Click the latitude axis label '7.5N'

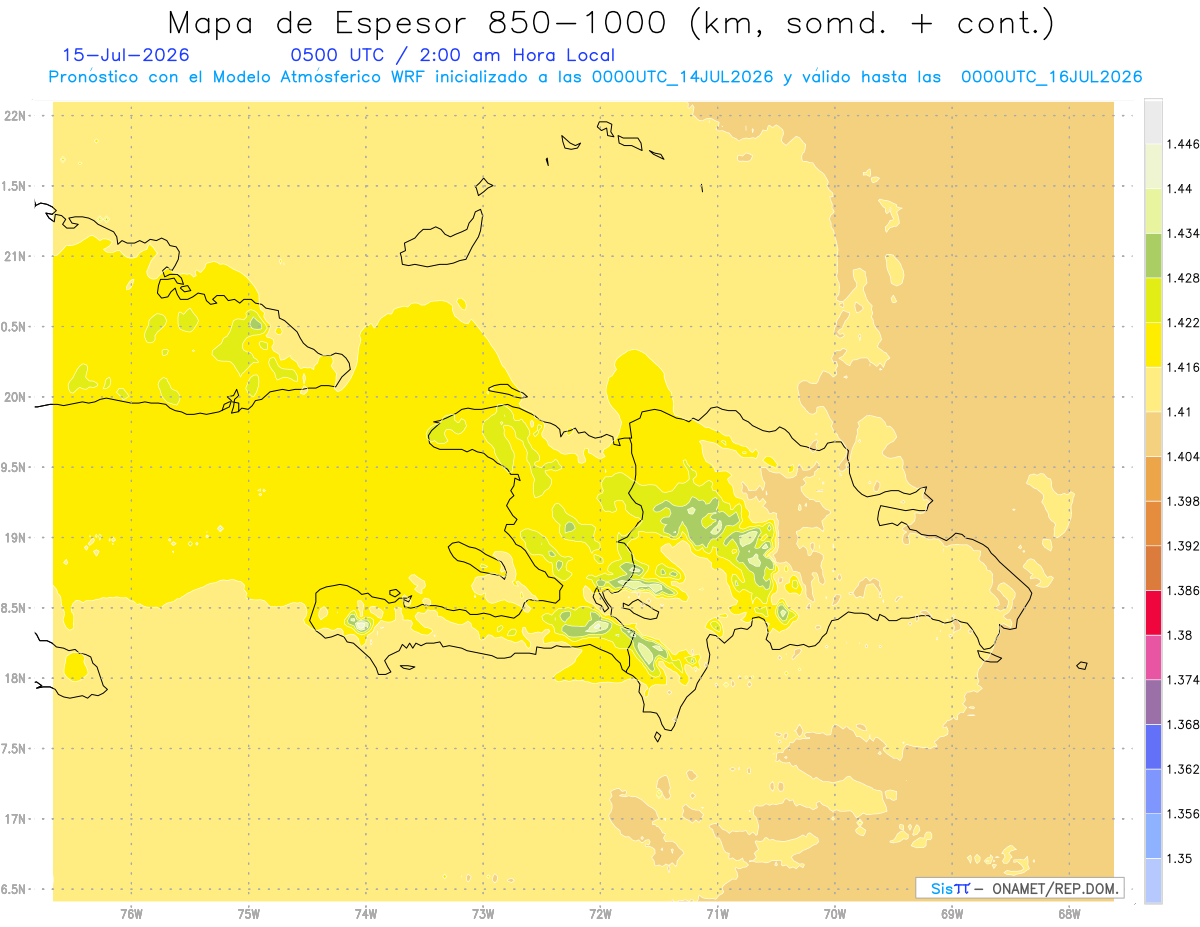15,749
